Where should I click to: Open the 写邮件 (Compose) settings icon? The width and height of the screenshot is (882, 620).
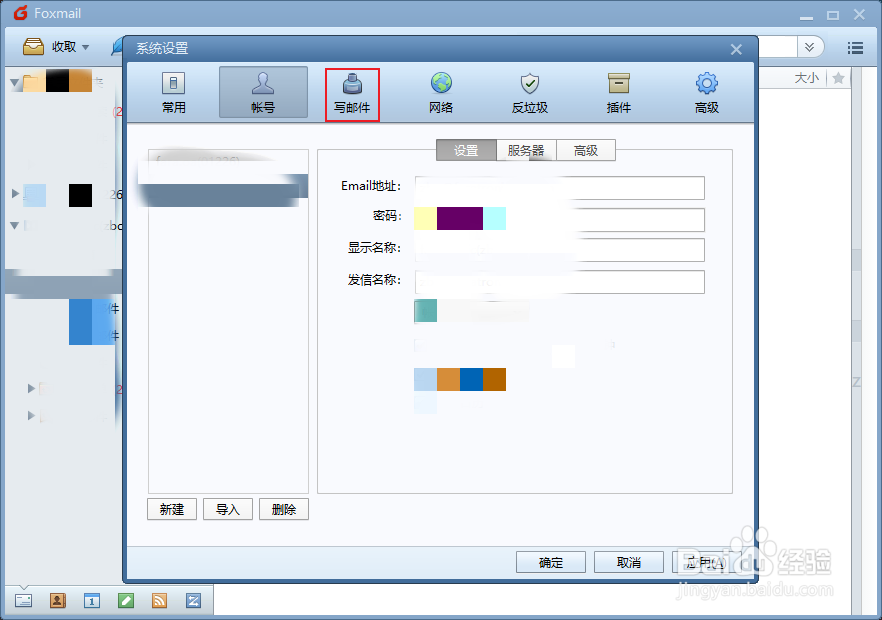(352, 93)
